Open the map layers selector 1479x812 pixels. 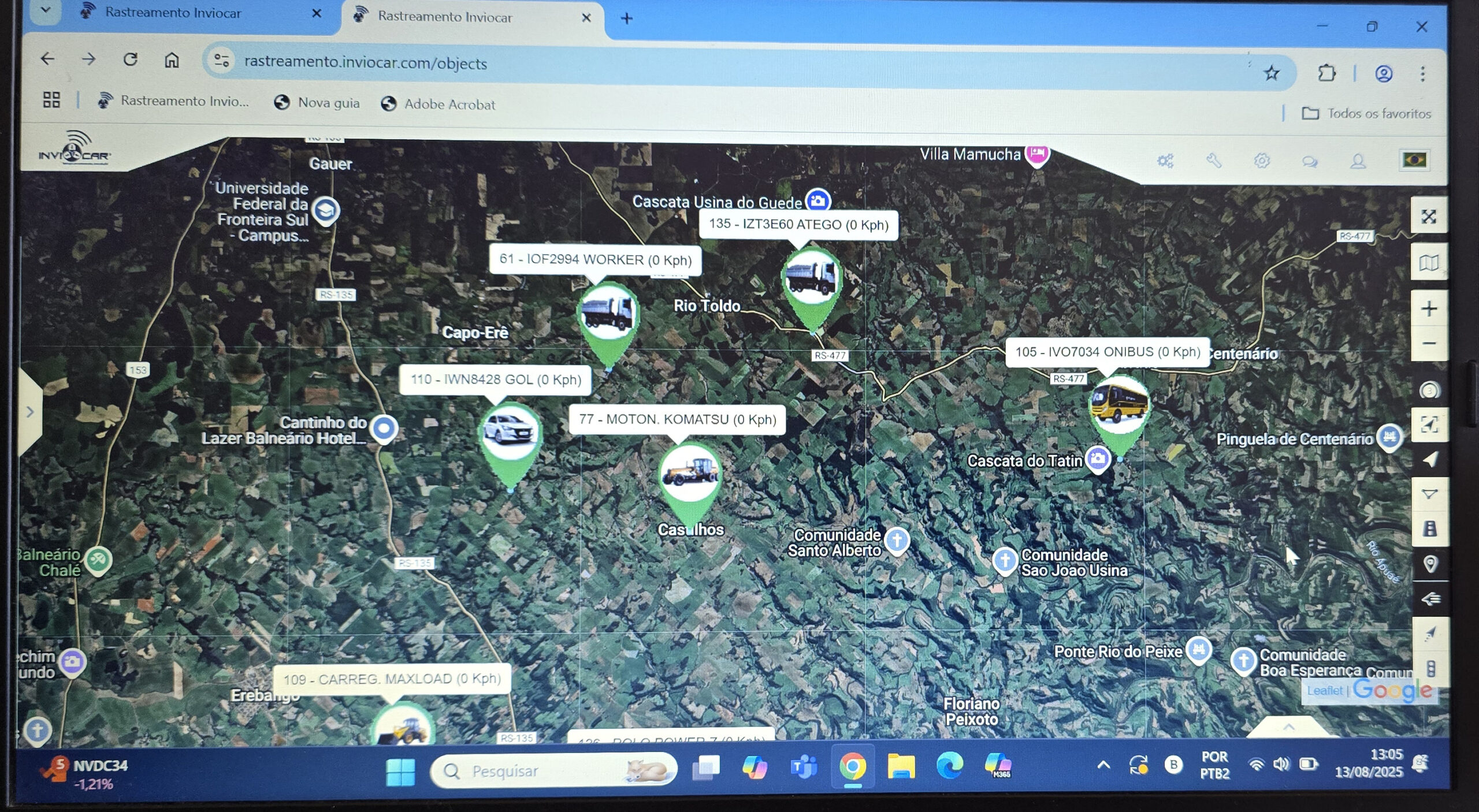tap(1428, 263)
